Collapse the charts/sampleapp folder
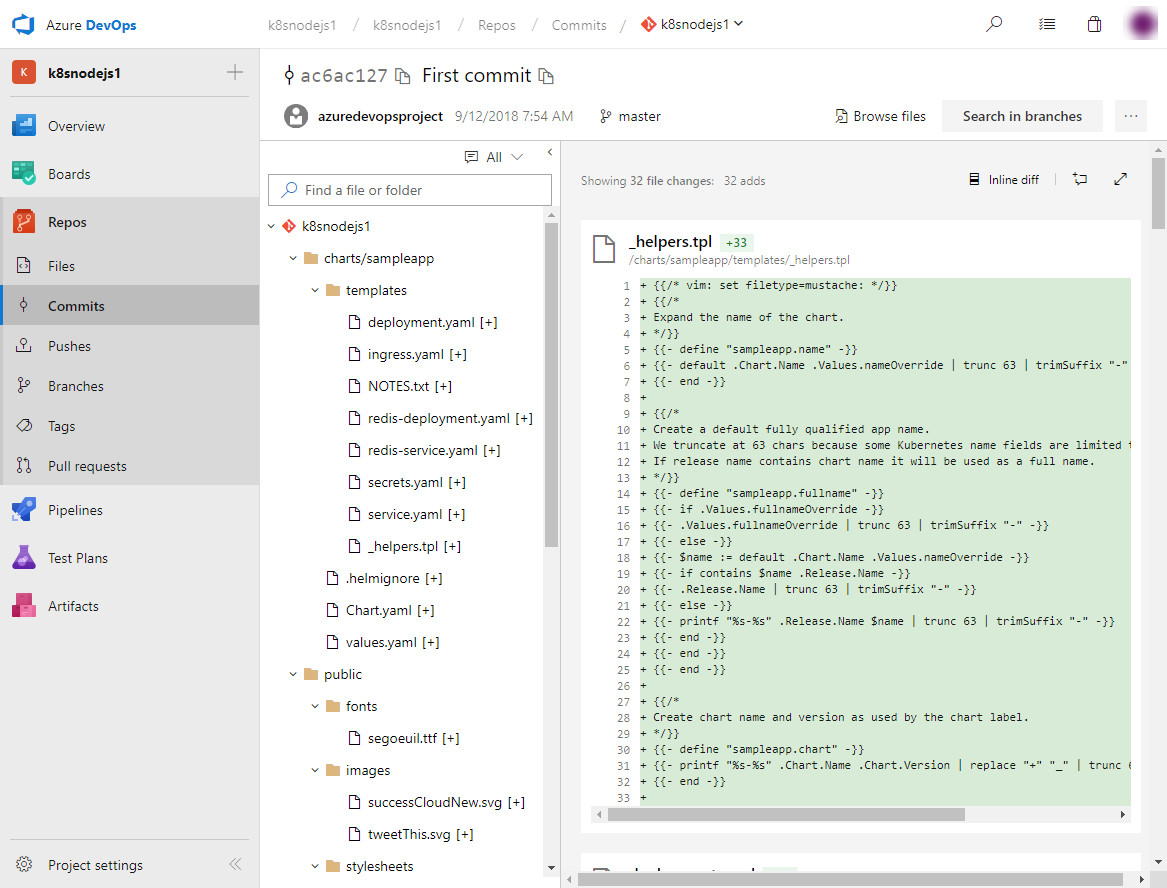The image size is (1167, 888). pyautogui.click(x=293, y=259)
